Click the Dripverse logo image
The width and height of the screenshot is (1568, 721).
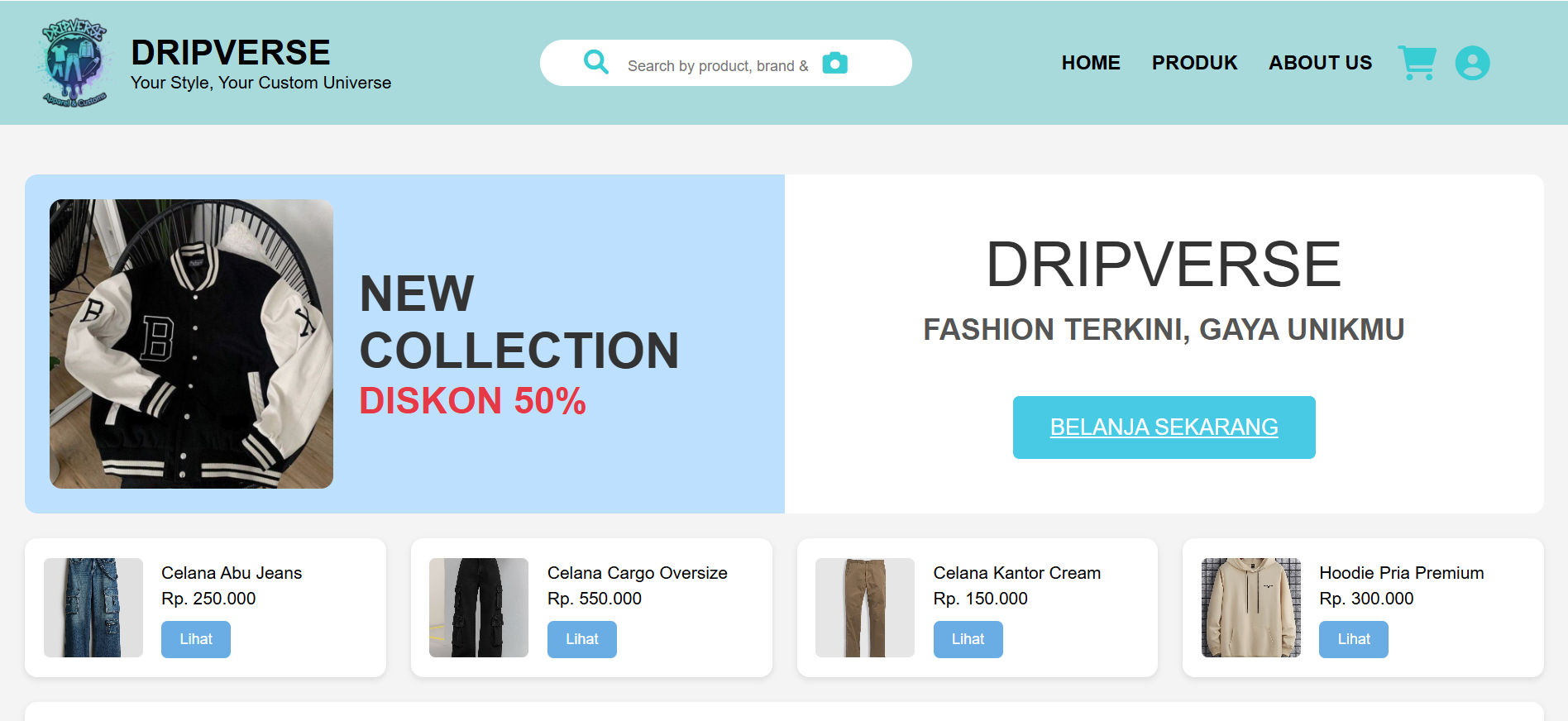(x=74, y=63)
